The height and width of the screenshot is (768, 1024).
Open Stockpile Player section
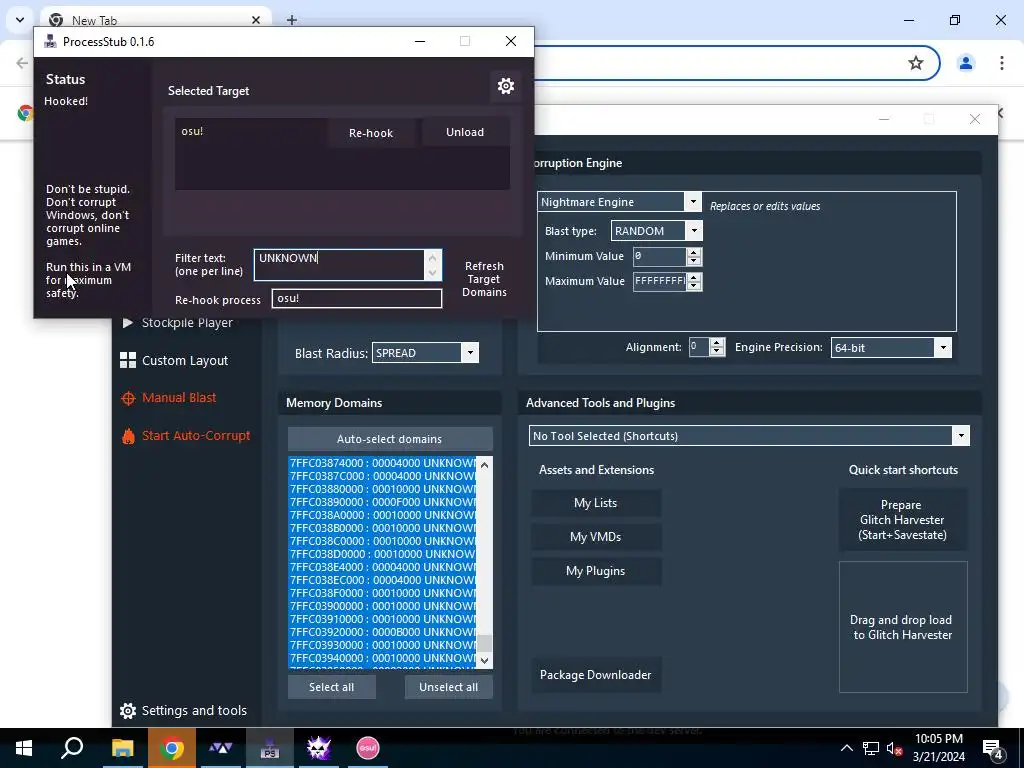click(x=187, y=323)
